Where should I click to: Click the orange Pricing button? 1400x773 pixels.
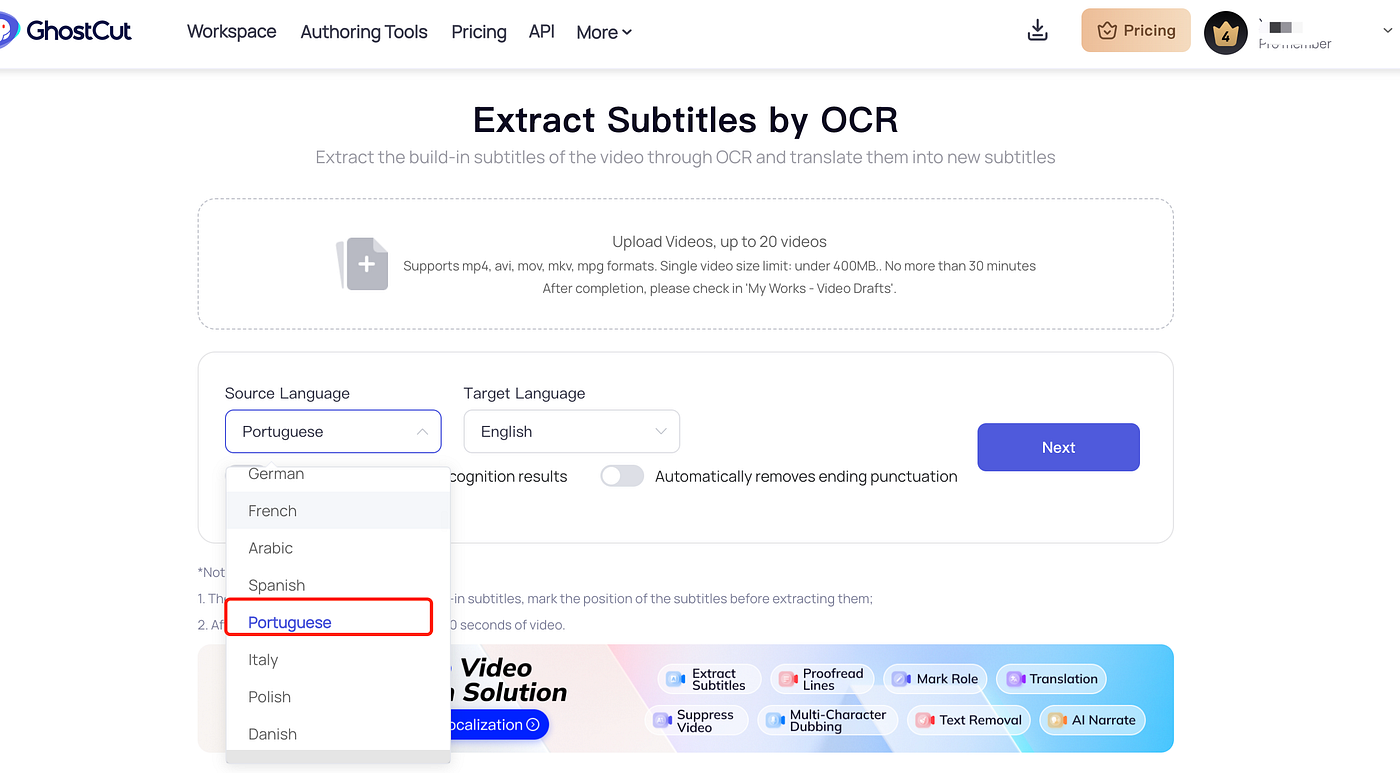[1136, 30]
